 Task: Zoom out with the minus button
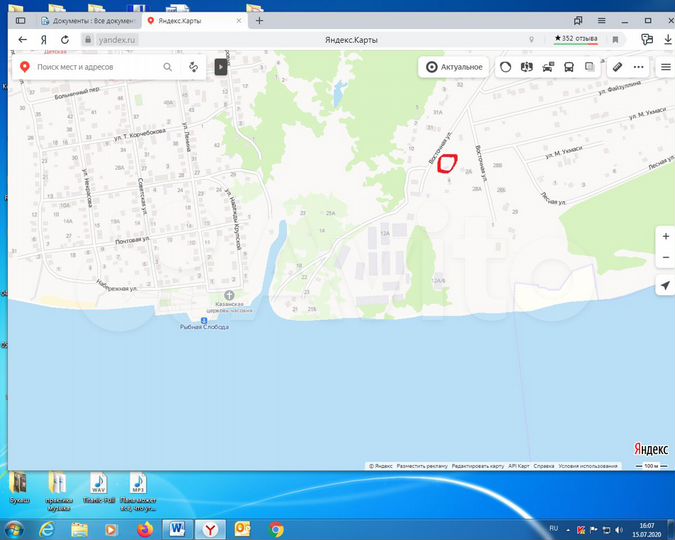click(x=665, y=258)
